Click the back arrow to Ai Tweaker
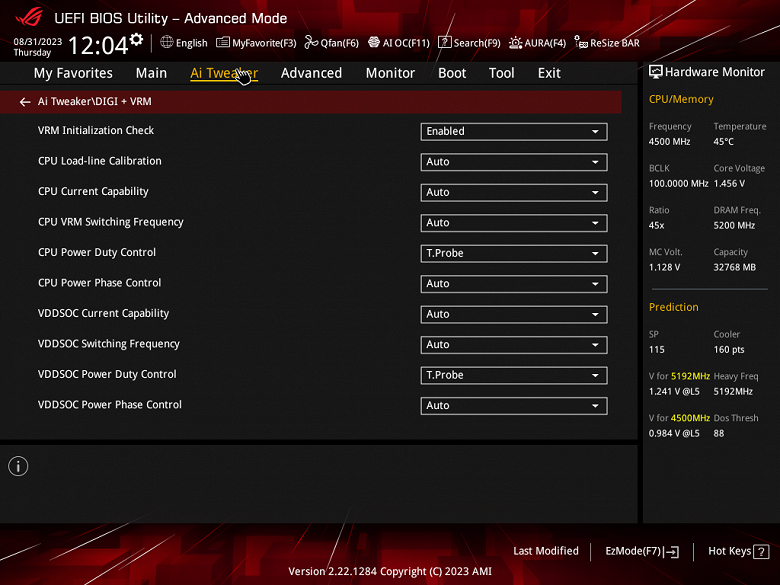 coord(25,102)
